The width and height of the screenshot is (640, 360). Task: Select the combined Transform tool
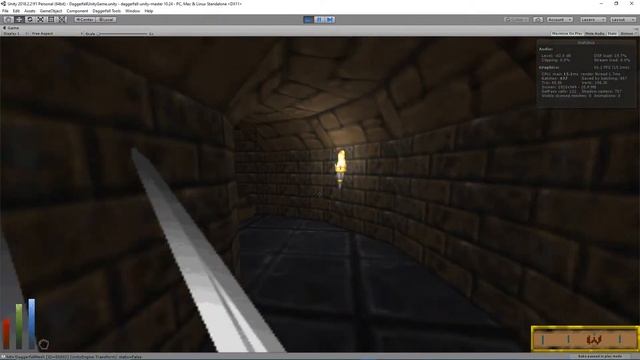[62, 20]
